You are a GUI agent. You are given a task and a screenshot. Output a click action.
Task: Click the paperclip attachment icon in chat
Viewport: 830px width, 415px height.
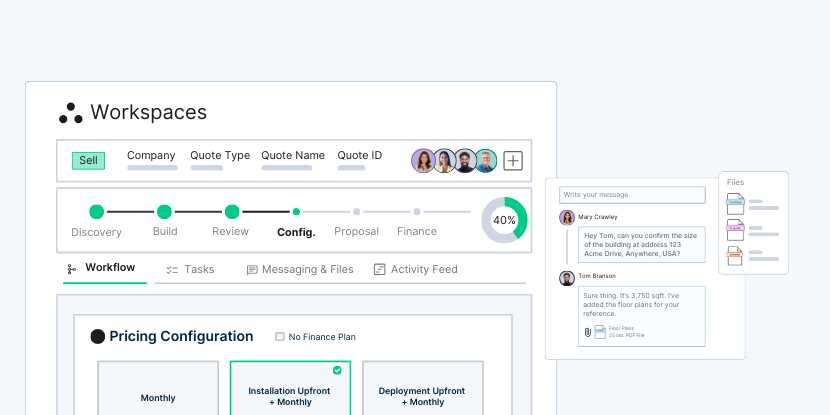coord(587,332)
